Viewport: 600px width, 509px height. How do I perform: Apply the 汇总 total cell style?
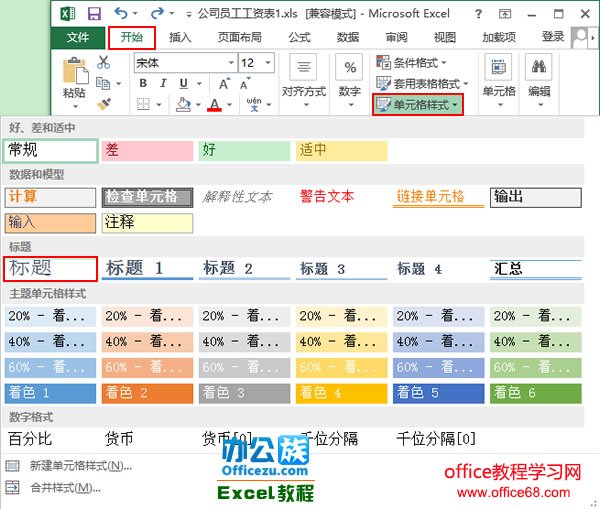(x=536, y=269)
